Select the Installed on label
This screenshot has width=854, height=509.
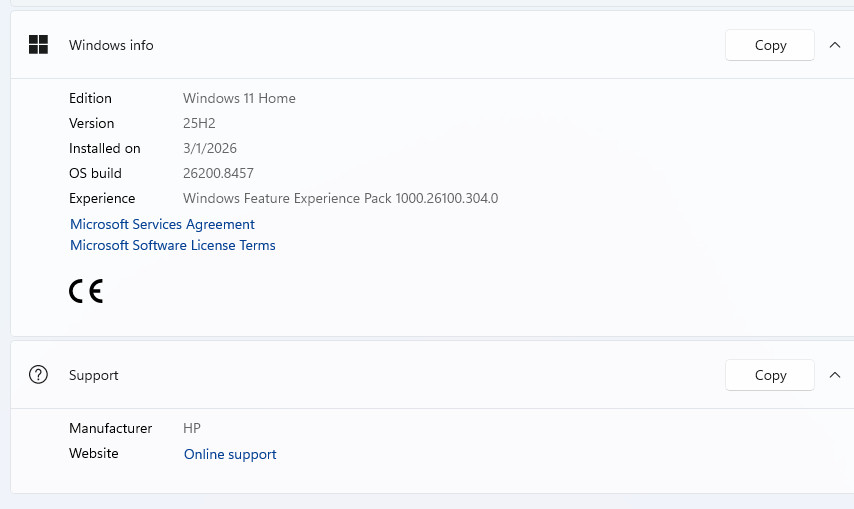tap(105, 148)
